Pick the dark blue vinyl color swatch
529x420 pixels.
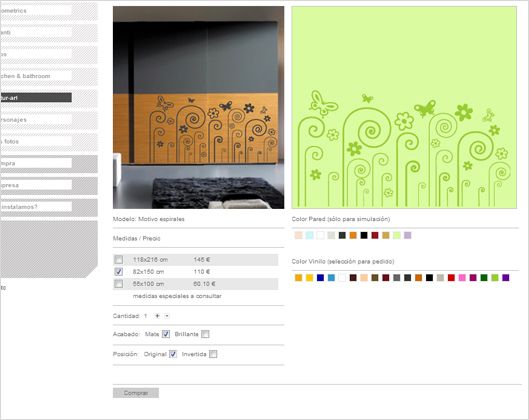point(320,278)
